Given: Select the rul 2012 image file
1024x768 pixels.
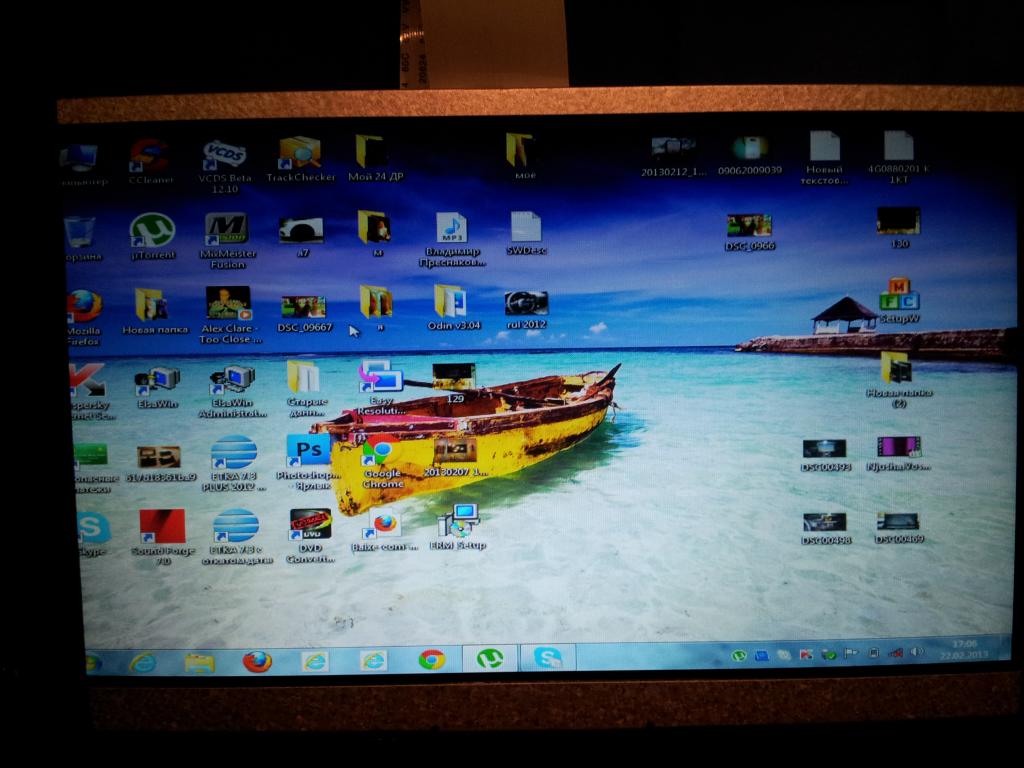Looking at the screenshot, I should tap(526, 303).
